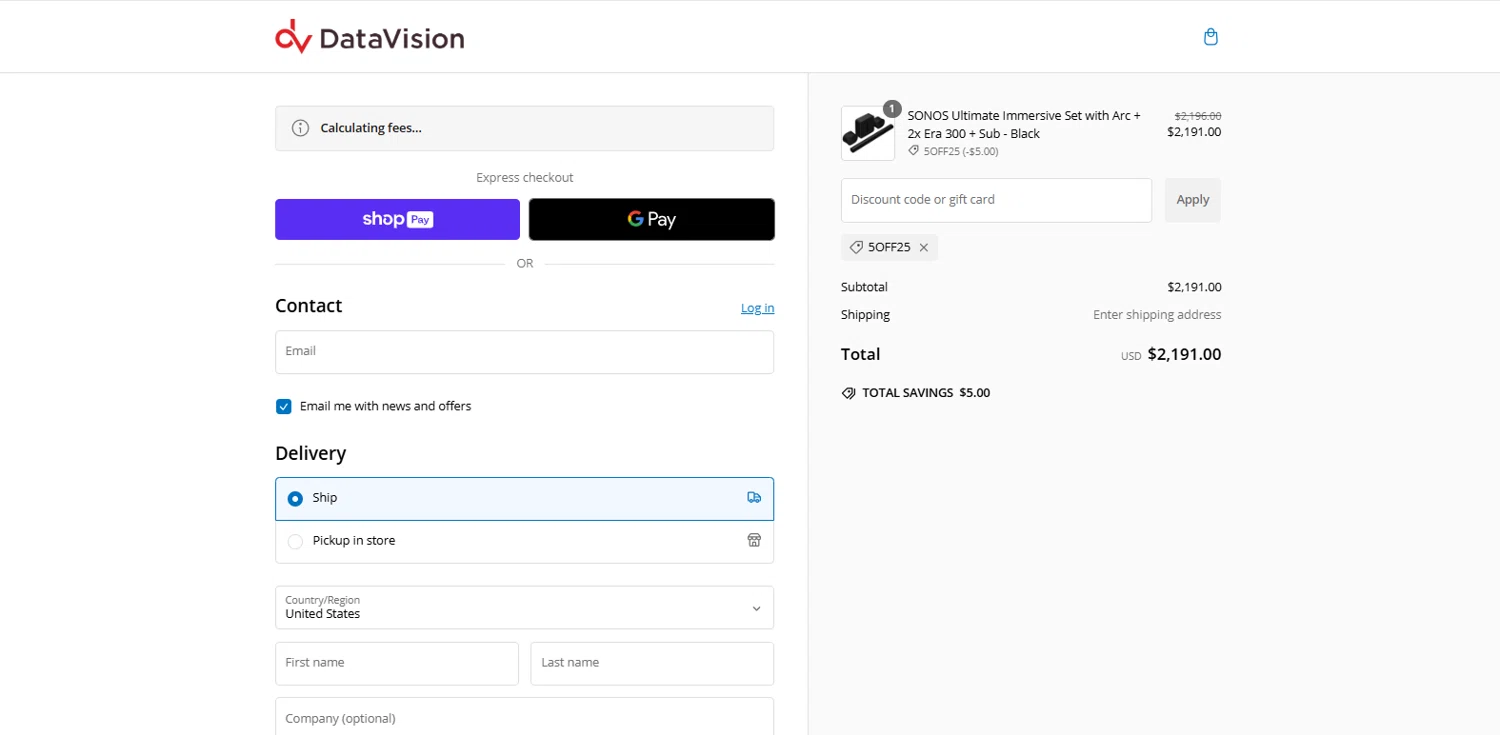1500x735 pixels.
Task: Click the truck icon in Ship option
Action: (x=754, y=497)
